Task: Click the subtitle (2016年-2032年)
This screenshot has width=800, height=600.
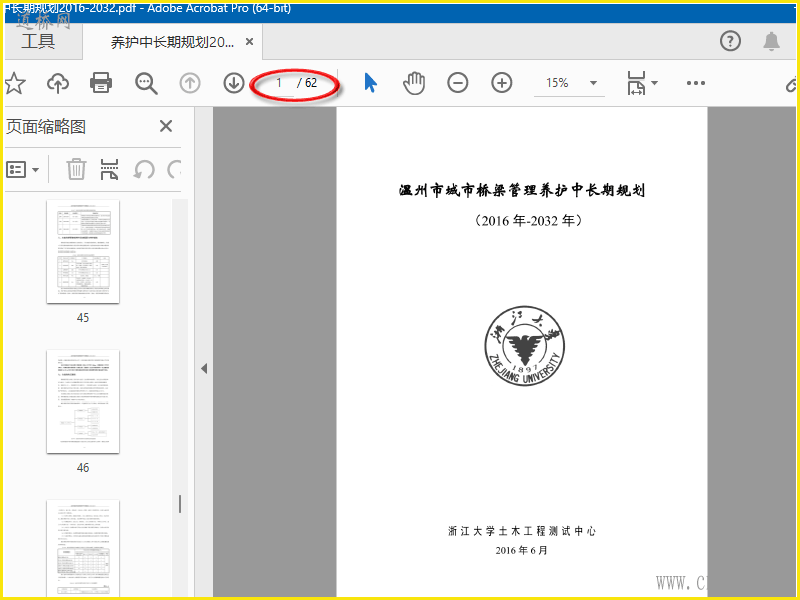Action: (528, 220)
